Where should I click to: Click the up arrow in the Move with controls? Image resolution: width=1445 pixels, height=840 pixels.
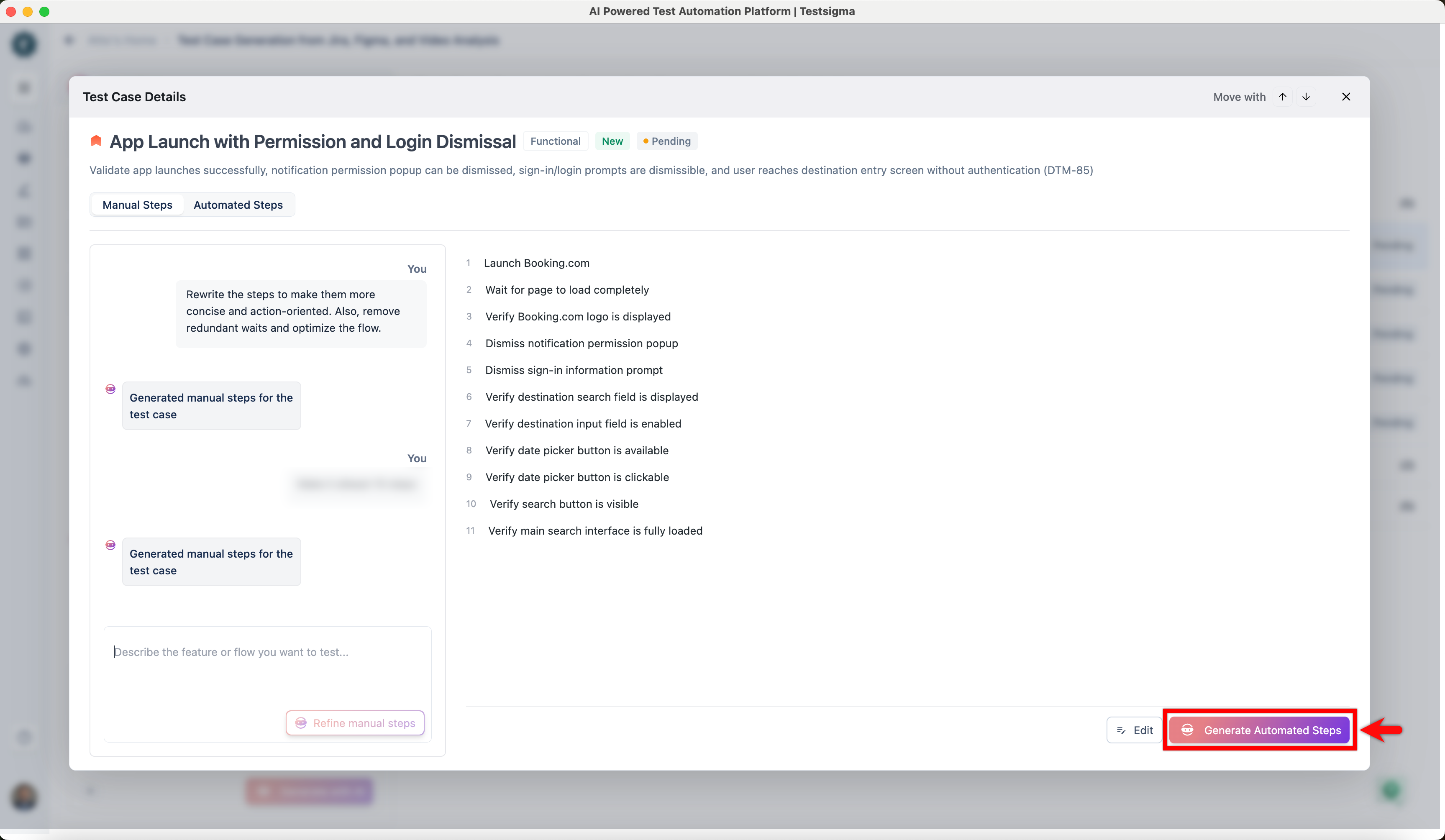[1283, 96]
